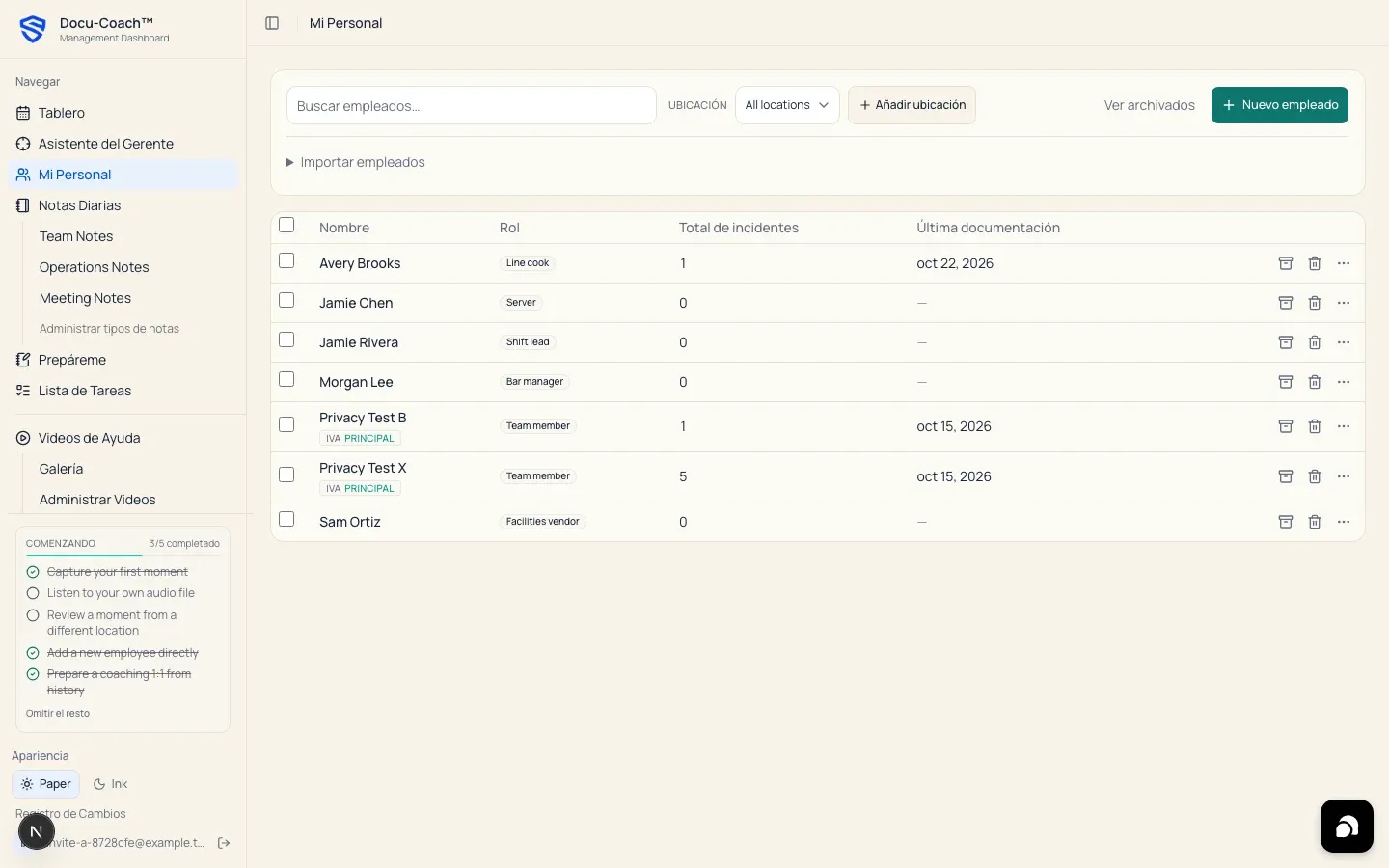Open the All locations dropdown

pyautogui.click(x=787, y=105)
